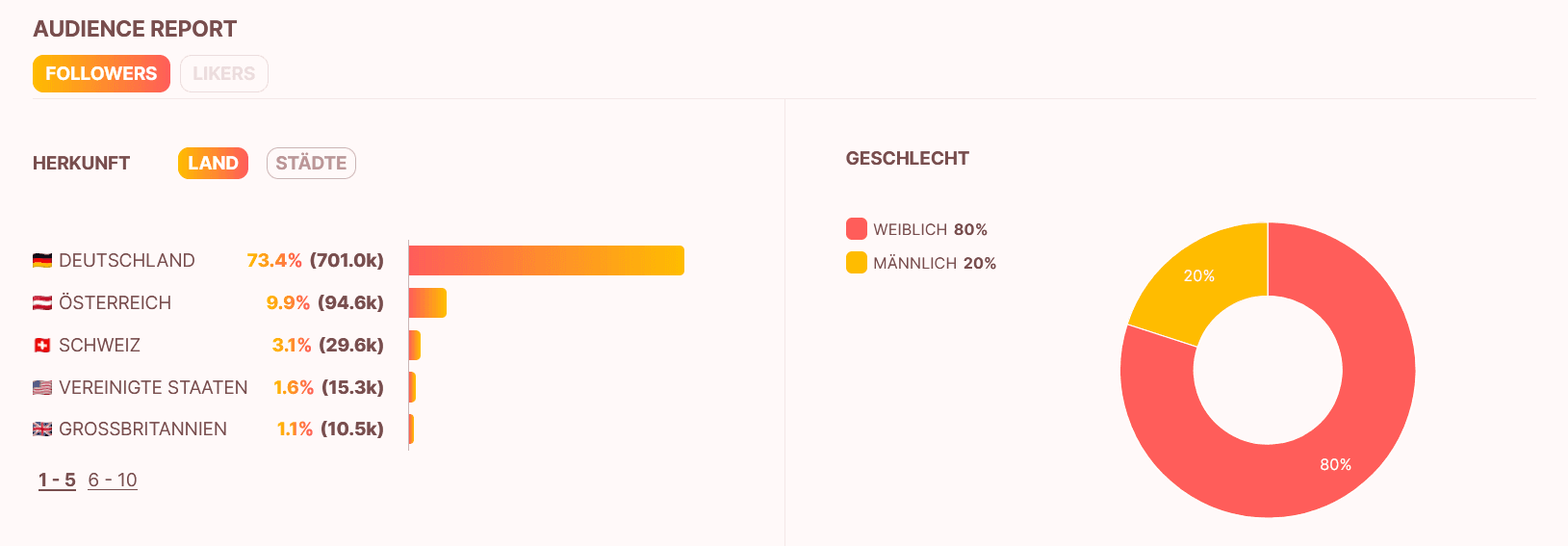Click the Schweiz 3.1% percentage value
Viewport: 1568px width, 546px height.
(292, 346)
